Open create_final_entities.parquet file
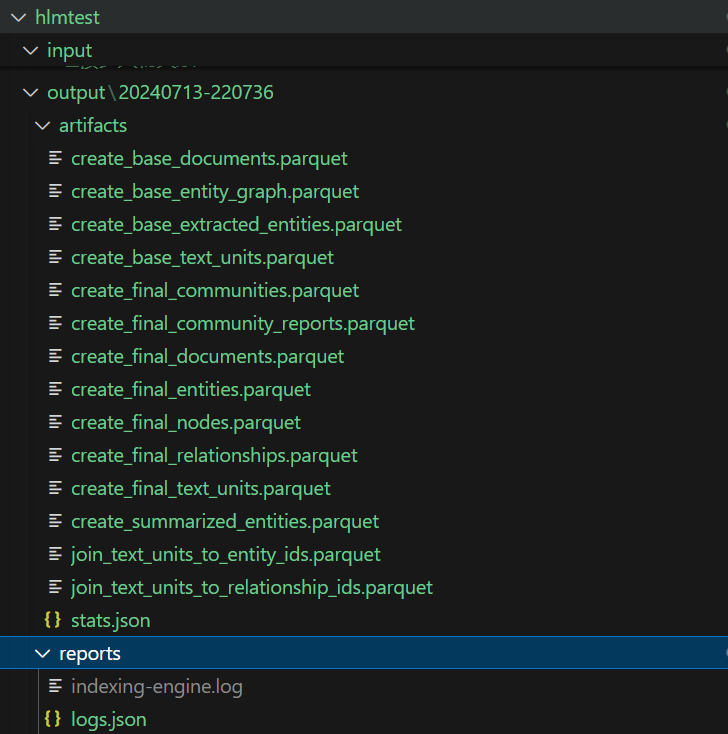728x734 pixels. click(190, 390)
